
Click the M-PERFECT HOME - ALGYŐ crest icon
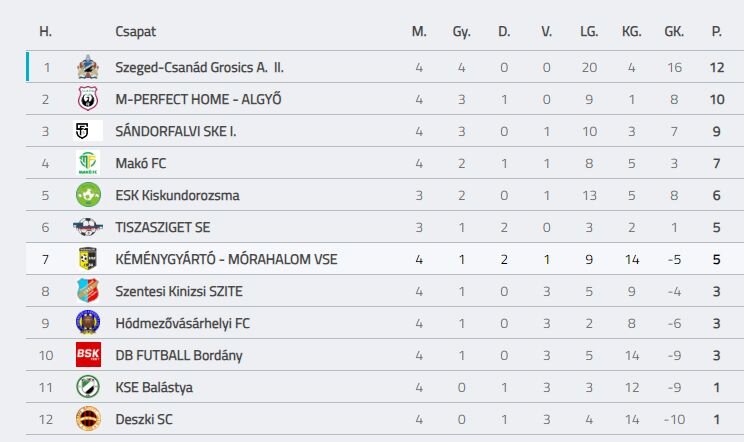pos(88,100)
